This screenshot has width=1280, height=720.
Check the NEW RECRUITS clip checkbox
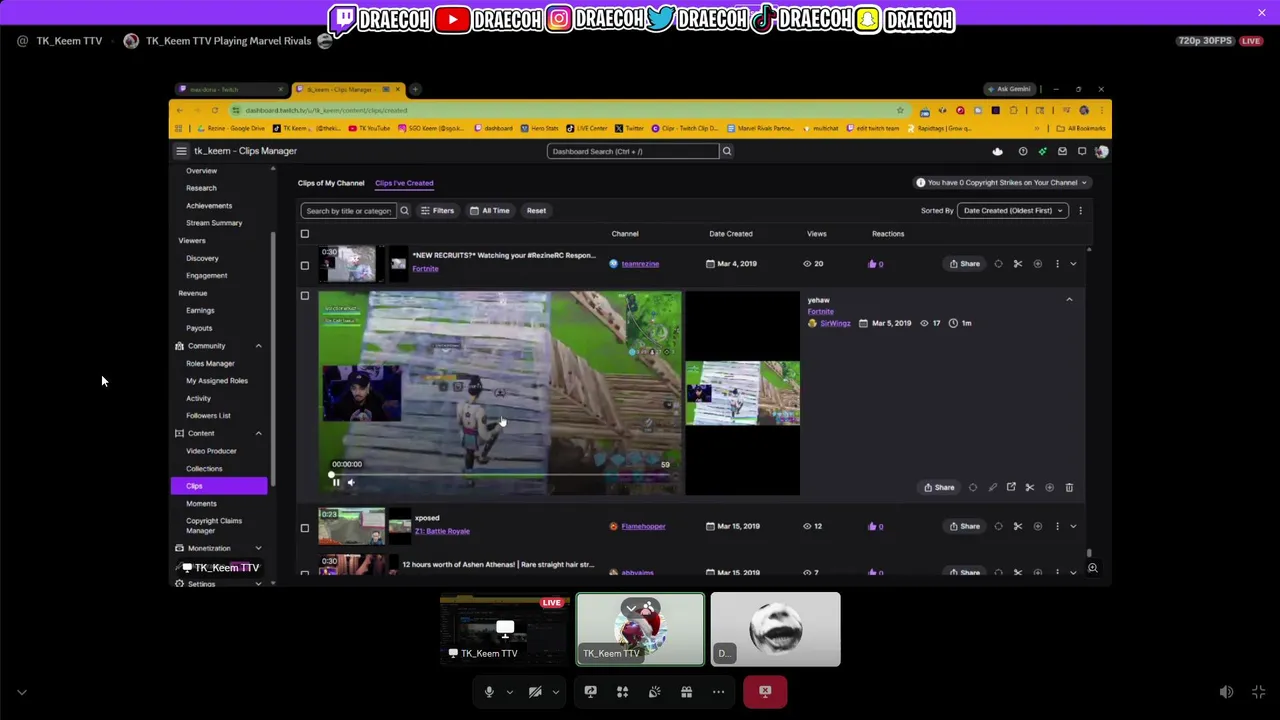[x=305, y=265]
